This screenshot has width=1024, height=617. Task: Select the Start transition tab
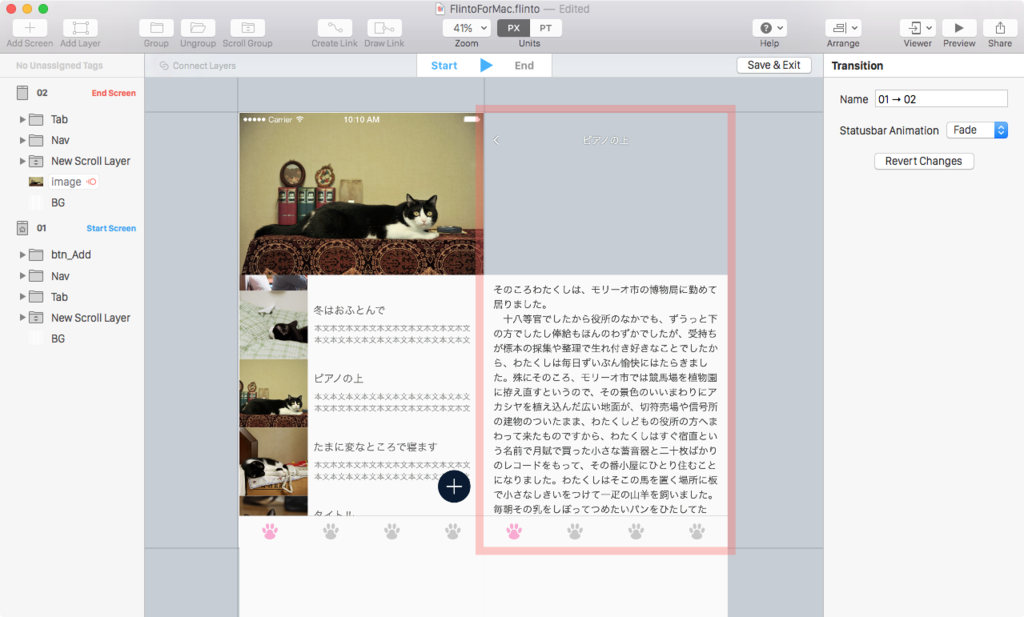click(x=444, y=65)
